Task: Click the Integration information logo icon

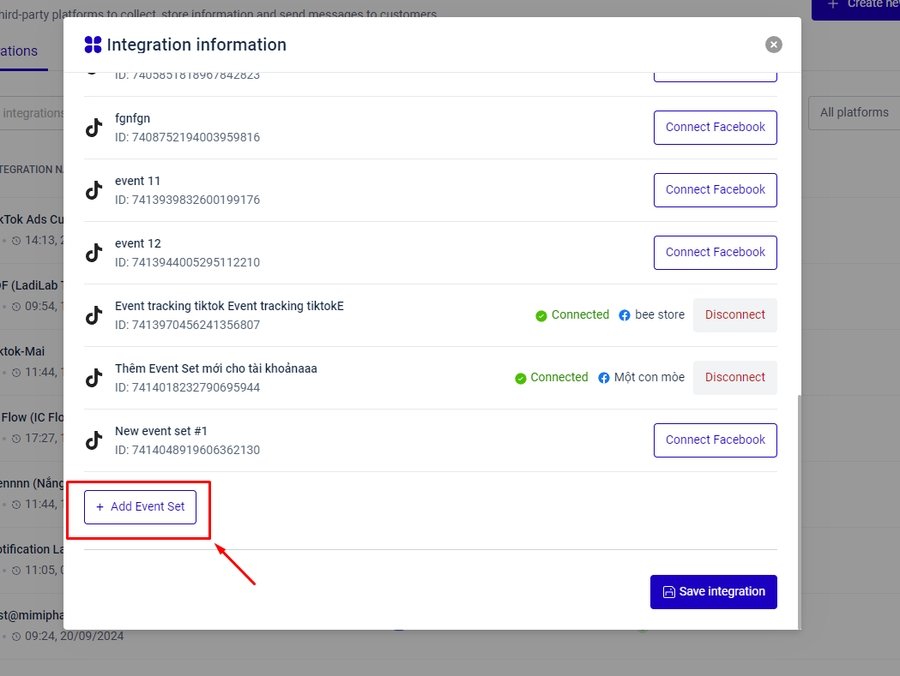Action: 93,45
